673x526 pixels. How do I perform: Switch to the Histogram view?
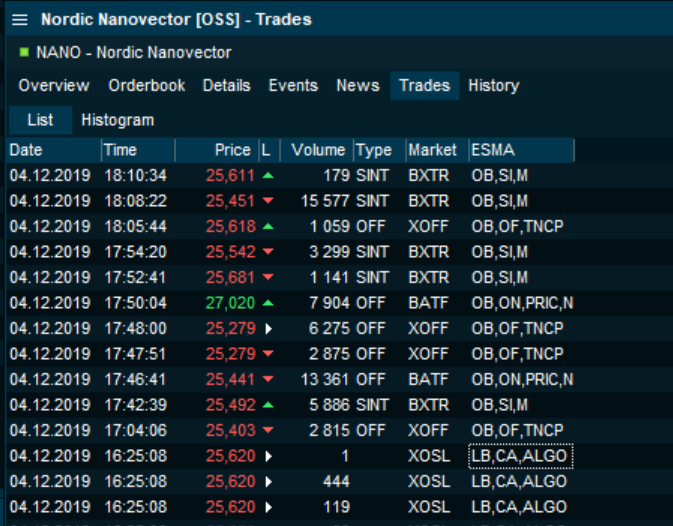tap(118, 120)
